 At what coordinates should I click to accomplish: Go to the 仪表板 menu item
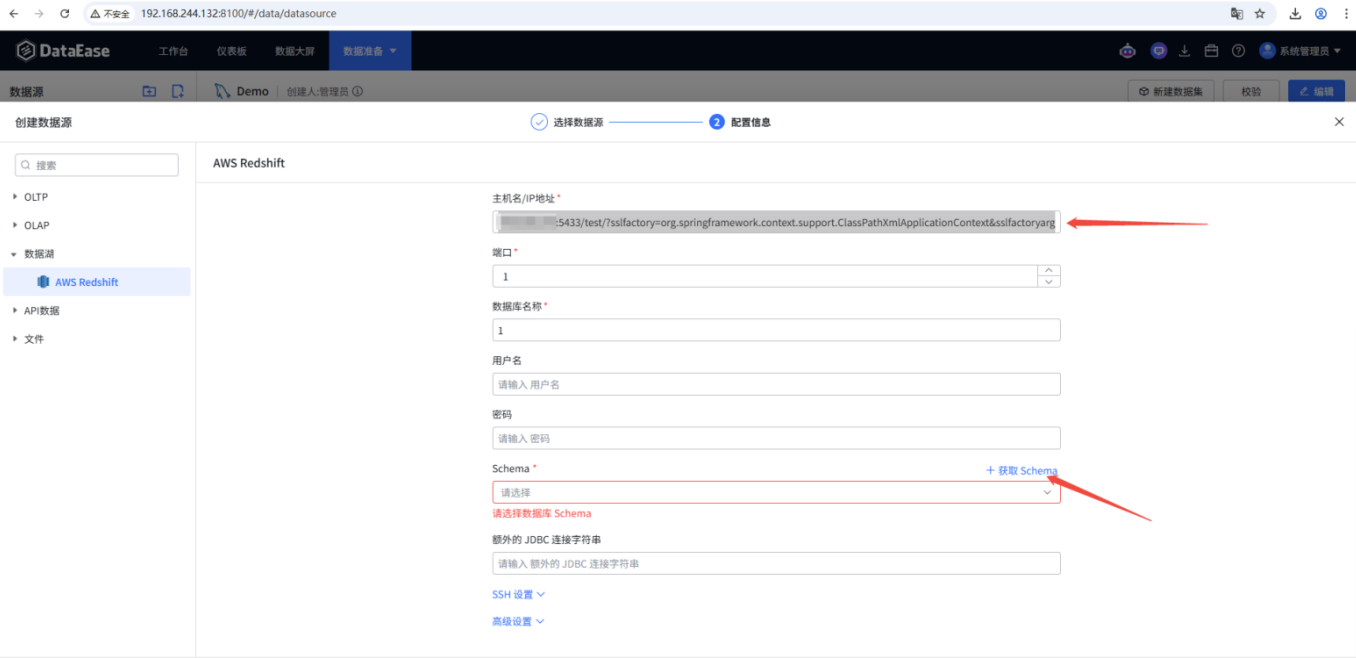(x=232, y=51)
